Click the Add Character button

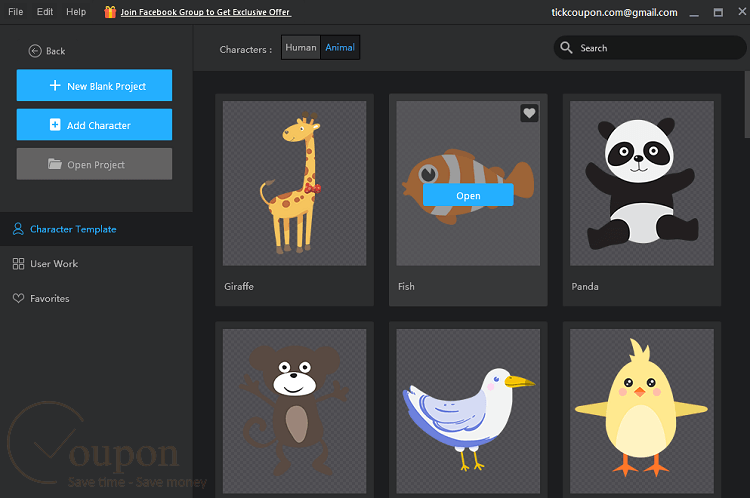point(94,124)
